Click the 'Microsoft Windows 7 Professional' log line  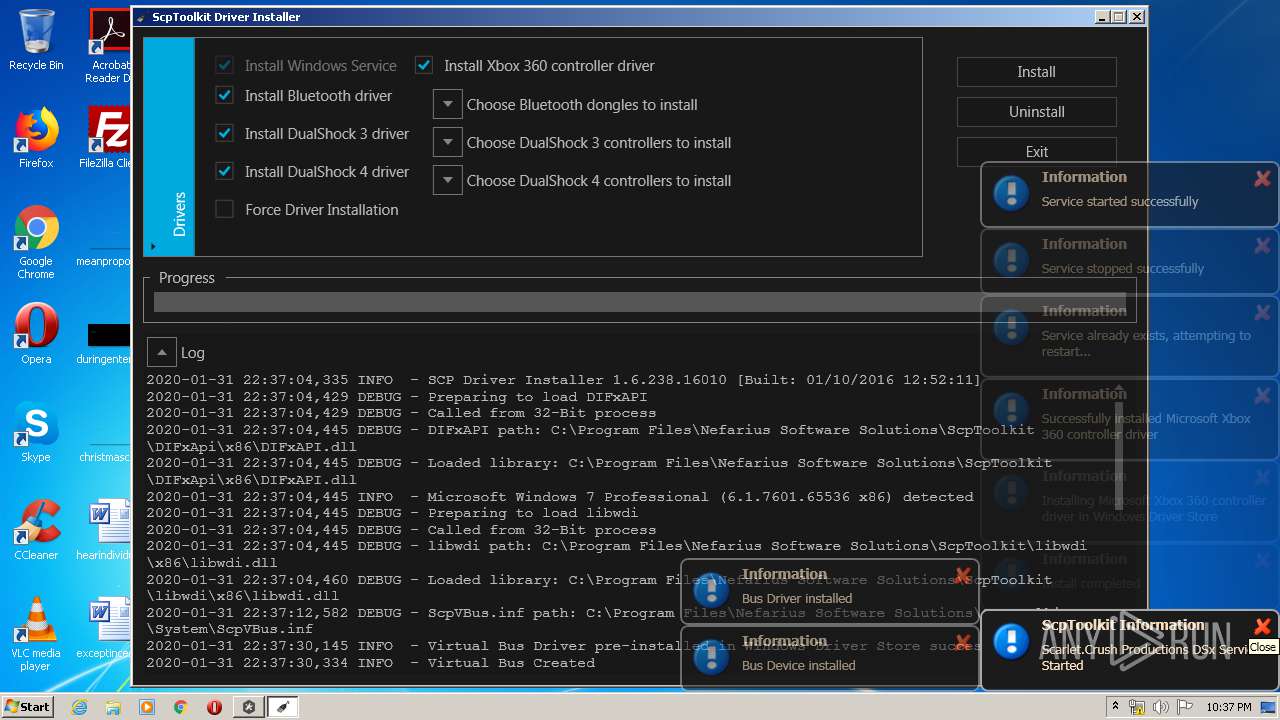coord(560,496)
